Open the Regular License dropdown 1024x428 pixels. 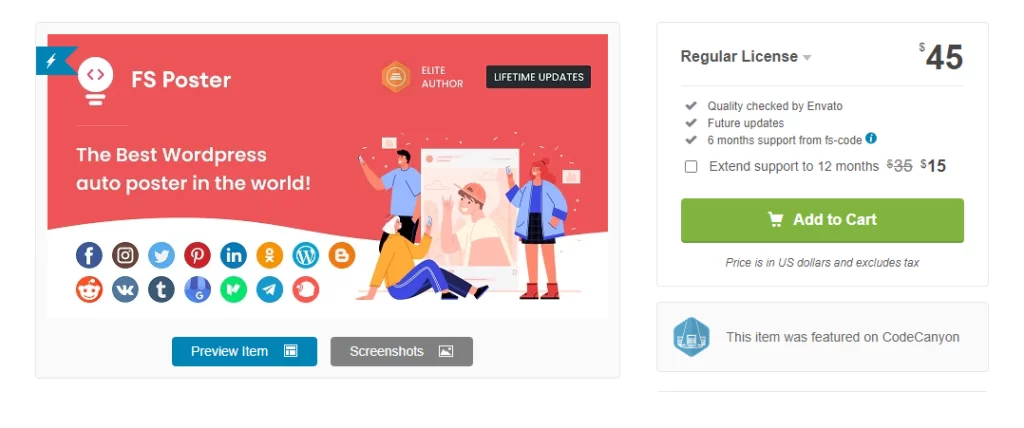point(746,57)
